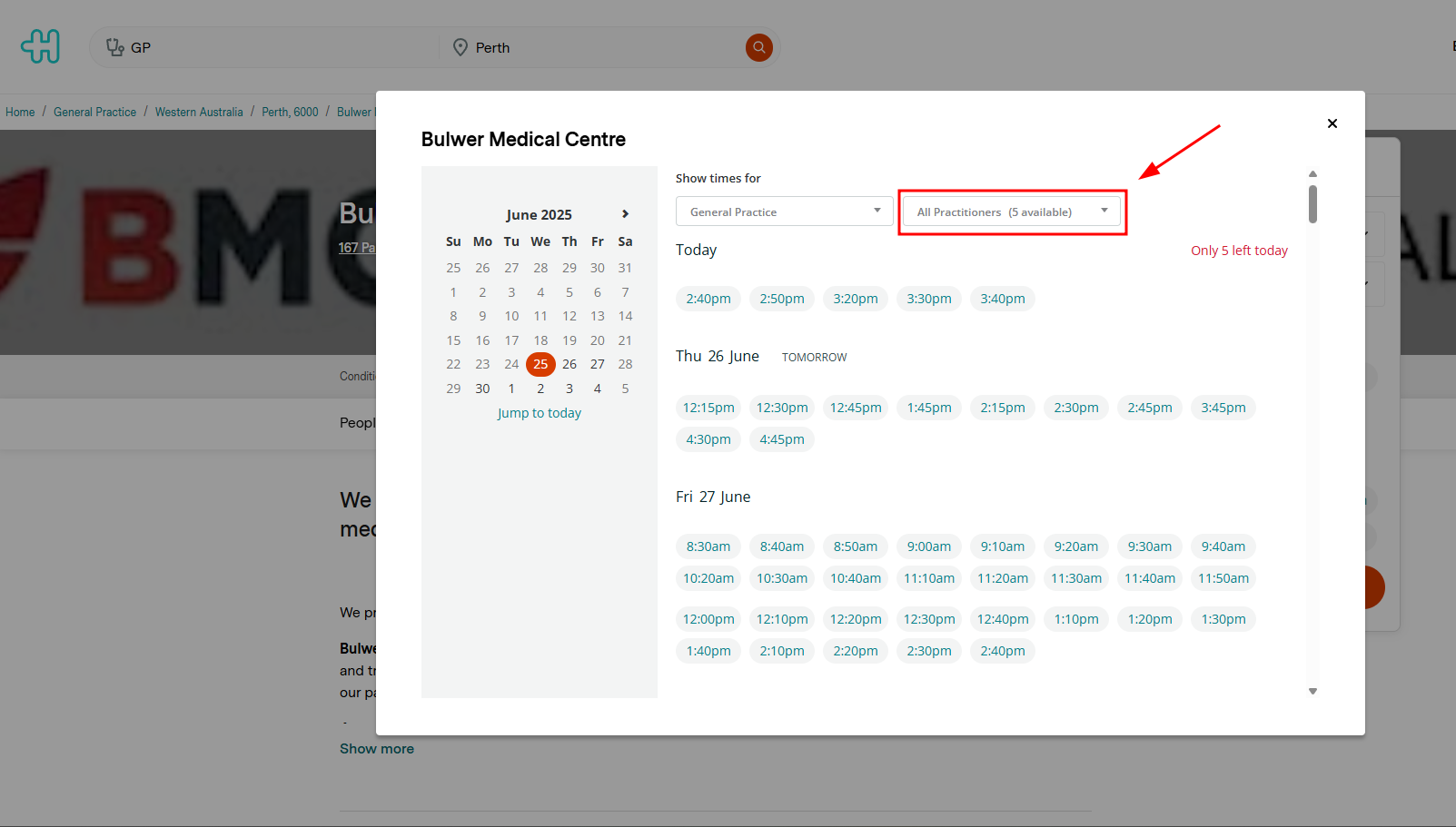The image size is (1456, 827).
Task: Choose the 12:15pm slot on Thursday
Action: tap(708, 408)
